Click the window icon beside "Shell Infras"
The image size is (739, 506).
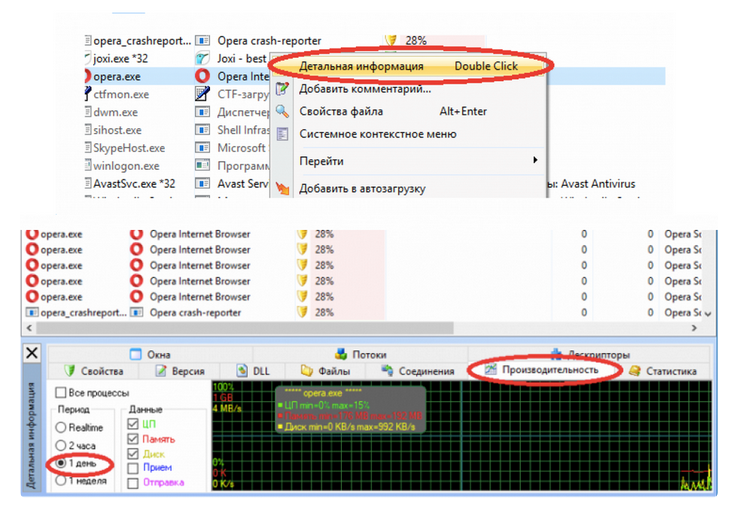coord(202,130)
